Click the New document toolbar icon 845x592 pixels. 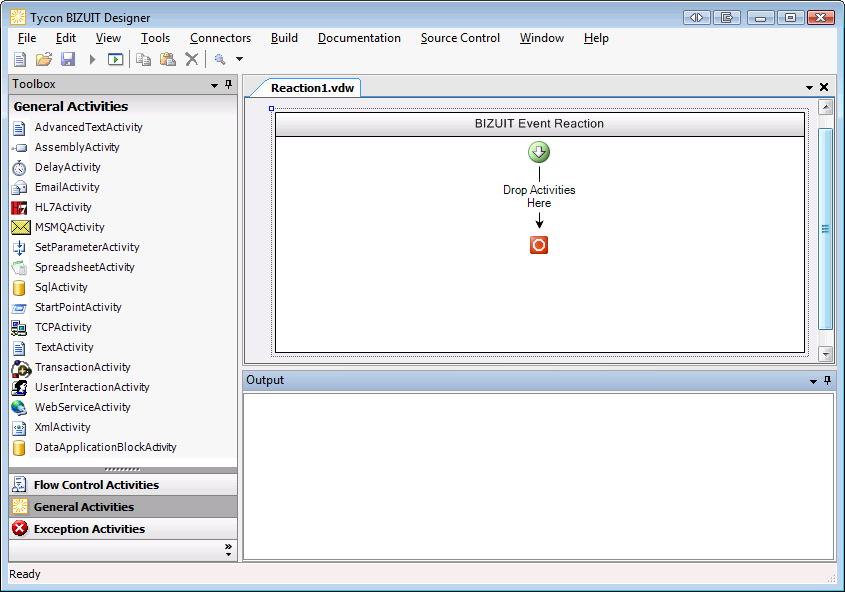pyautogui.click(x=20, y=59)
